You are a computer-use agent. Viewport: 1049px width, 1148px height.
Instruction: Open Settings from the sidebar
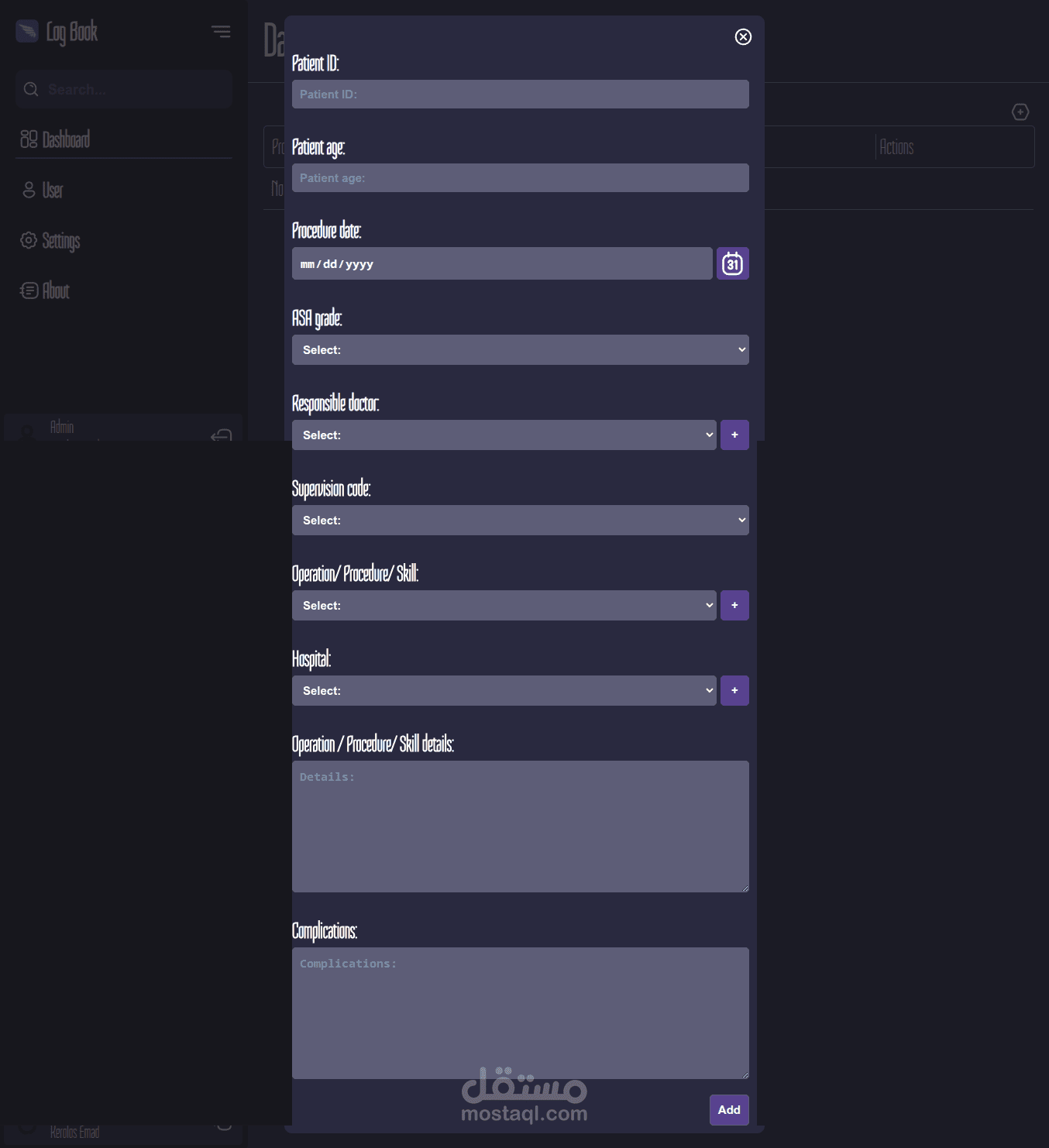50,241
